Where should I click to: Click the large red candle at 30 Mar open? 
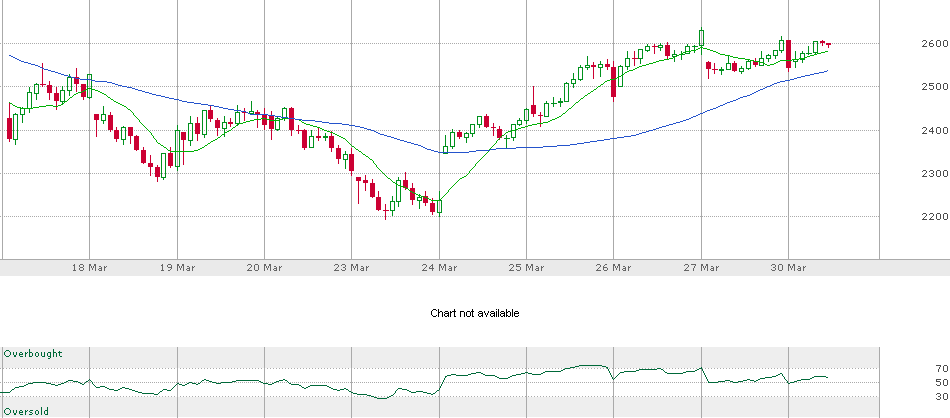point(788,54)
